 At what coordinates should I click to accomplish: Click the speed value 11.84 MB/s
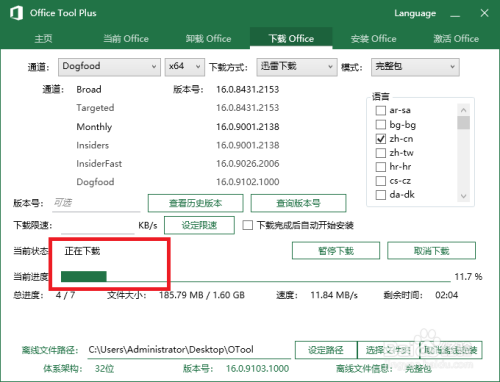334,295
